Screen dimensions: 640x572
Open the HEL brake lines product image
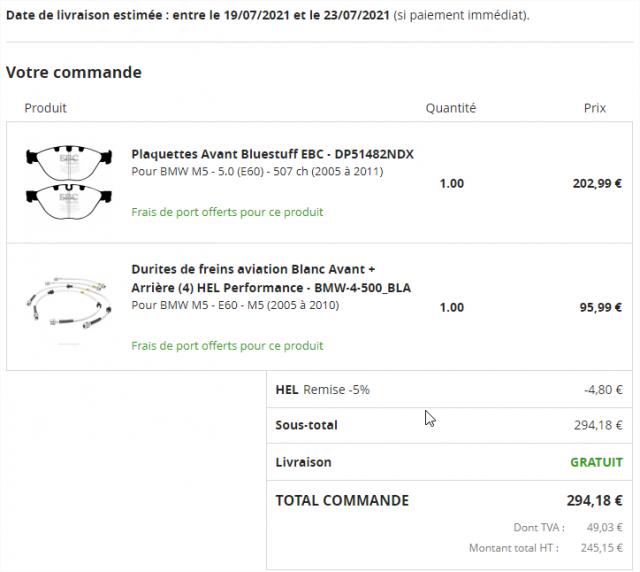tap(69, 303)
